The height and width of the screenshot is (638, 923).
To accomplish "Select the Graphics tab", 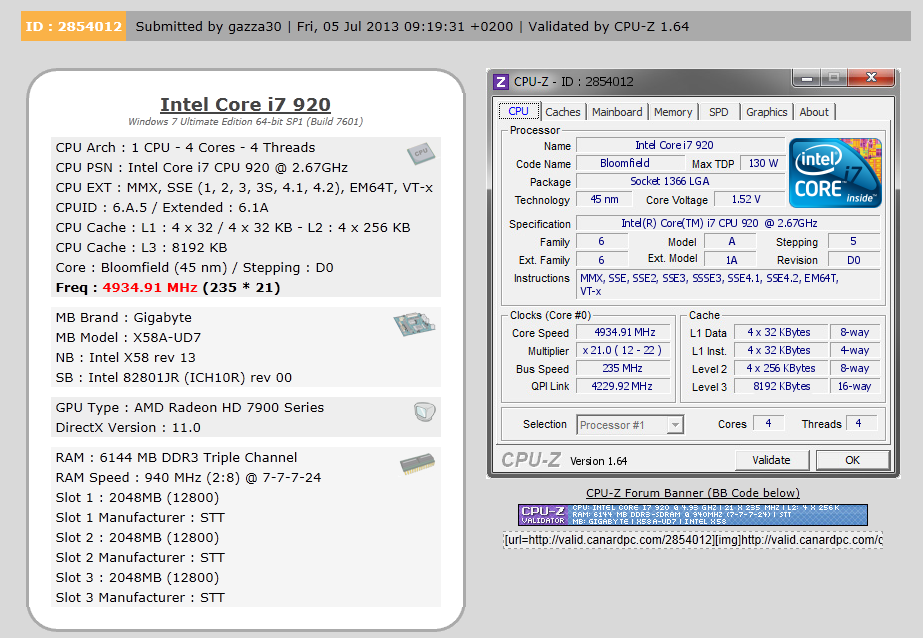I will coord(766,112).
